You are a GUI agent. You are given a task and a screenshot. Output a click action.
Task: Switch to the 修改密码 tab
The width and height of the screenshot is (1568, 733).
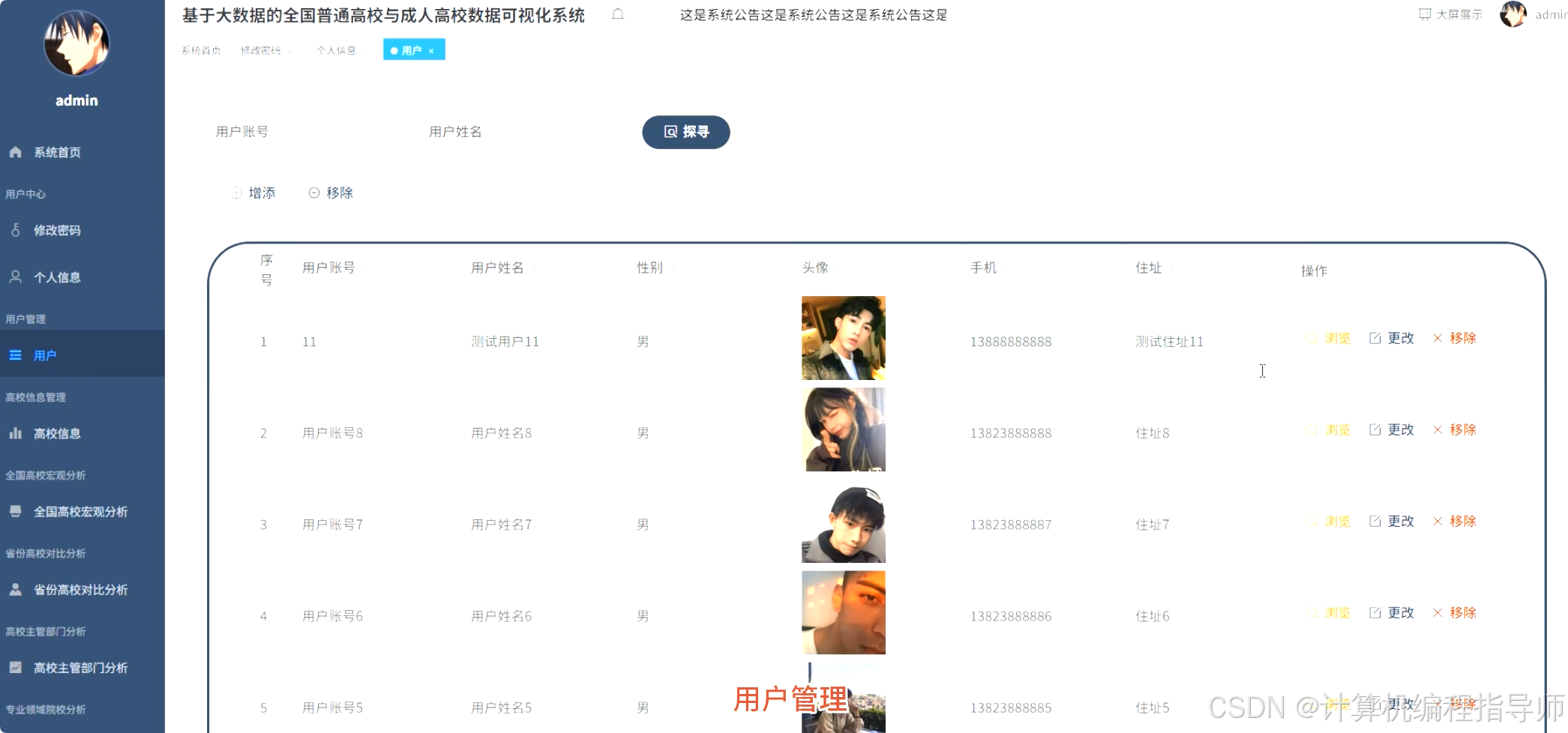(x=261, y=50)
